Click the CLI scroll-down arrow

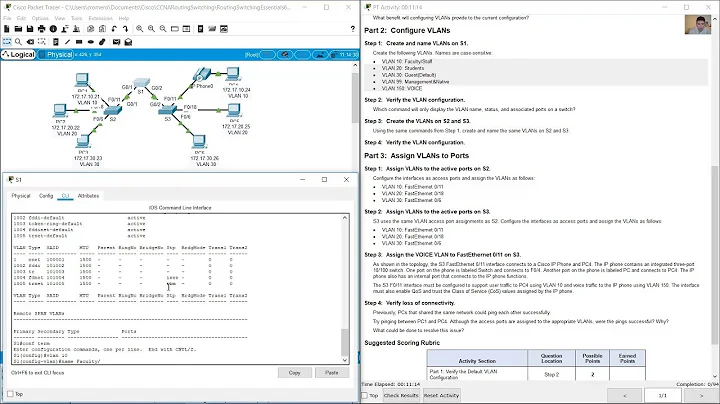coord(345,360)
